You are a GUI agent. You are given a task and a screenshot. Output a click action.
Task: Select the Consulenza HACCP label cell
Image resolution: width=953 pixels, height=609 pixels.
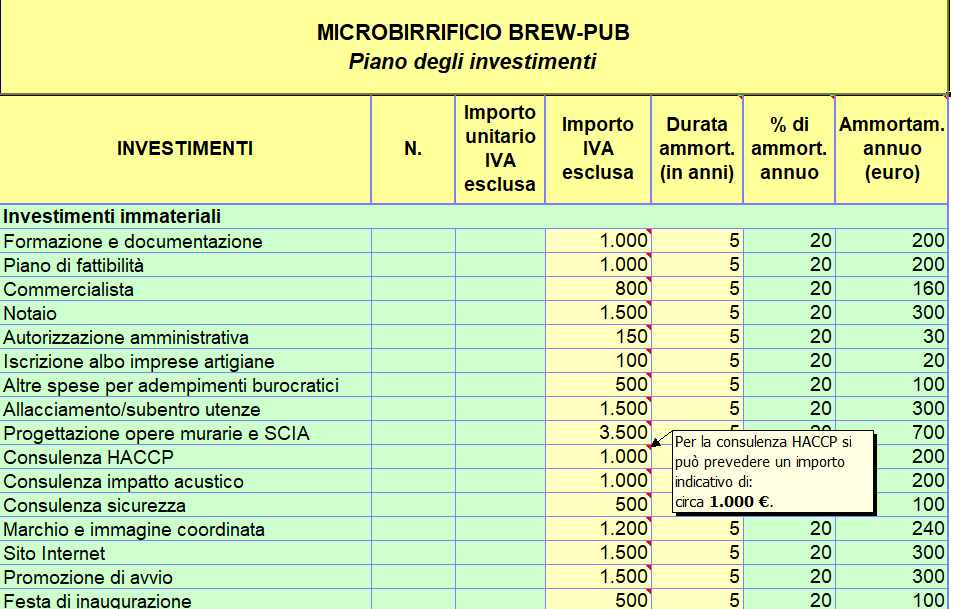(185, 457)
